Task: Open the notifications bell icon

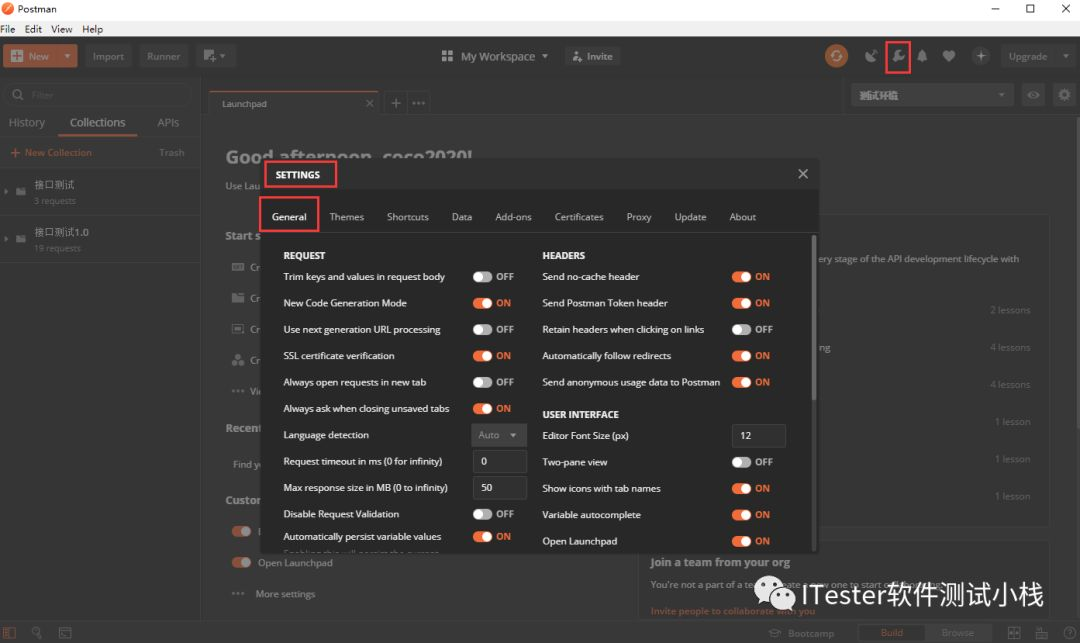Action: [x=922, y=56]
